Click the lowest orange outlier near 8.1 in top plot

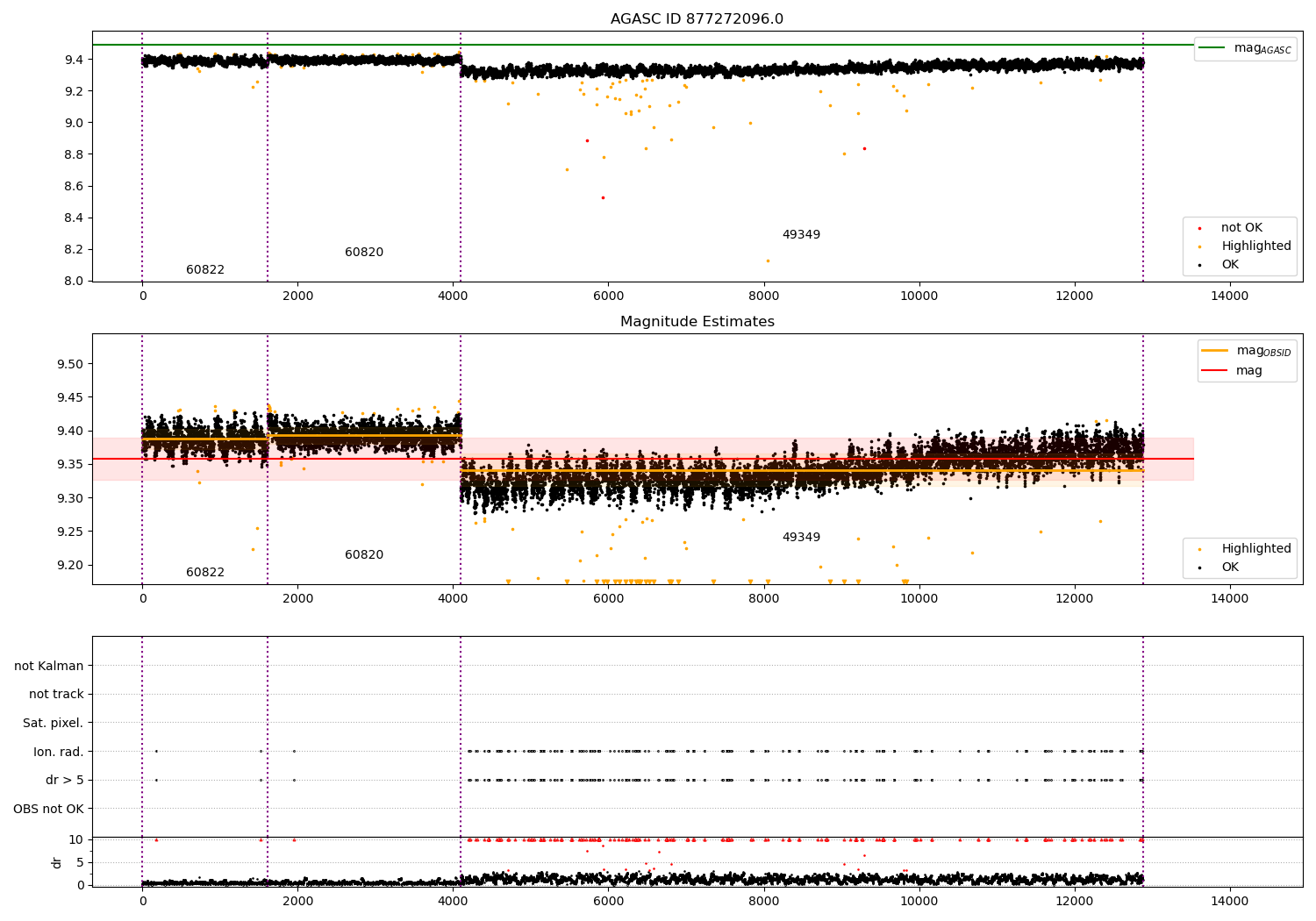[x=768, y=261]
